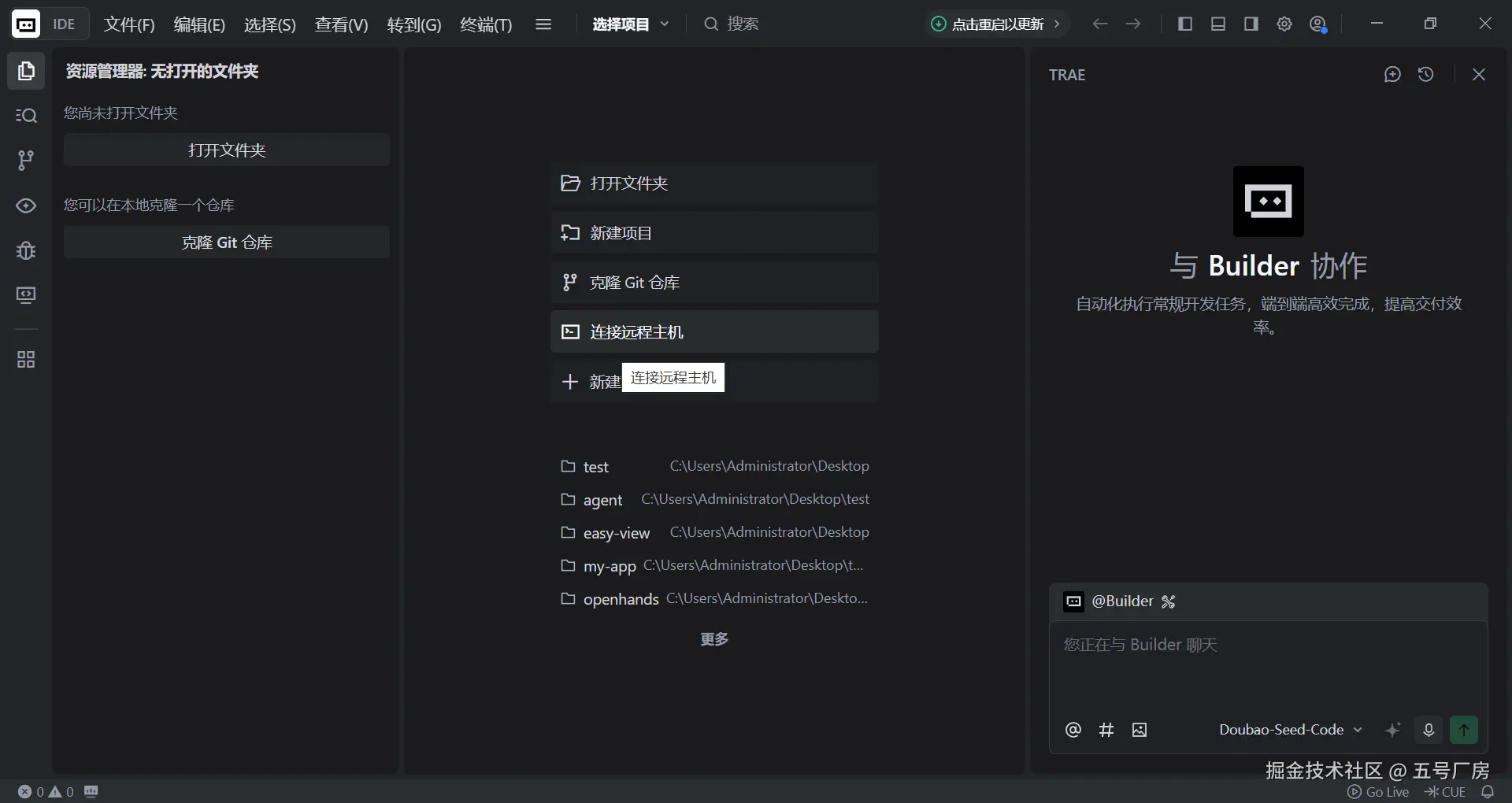Open the 选择项目 project dropdown
This screenshot has width=1512, height=803.
(631, 24)
